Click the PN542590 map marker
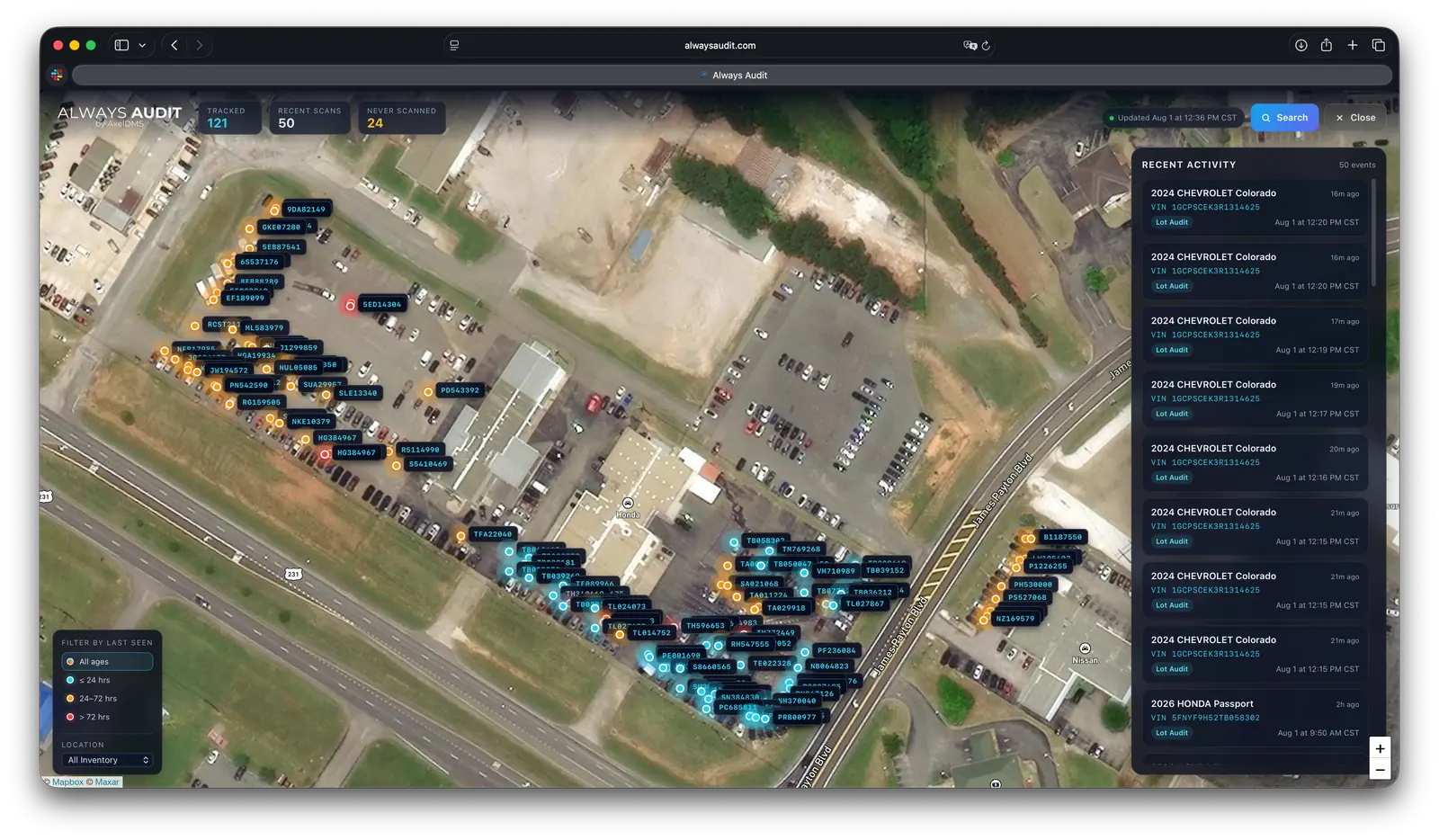1439x840 pixels. point(216,387)
